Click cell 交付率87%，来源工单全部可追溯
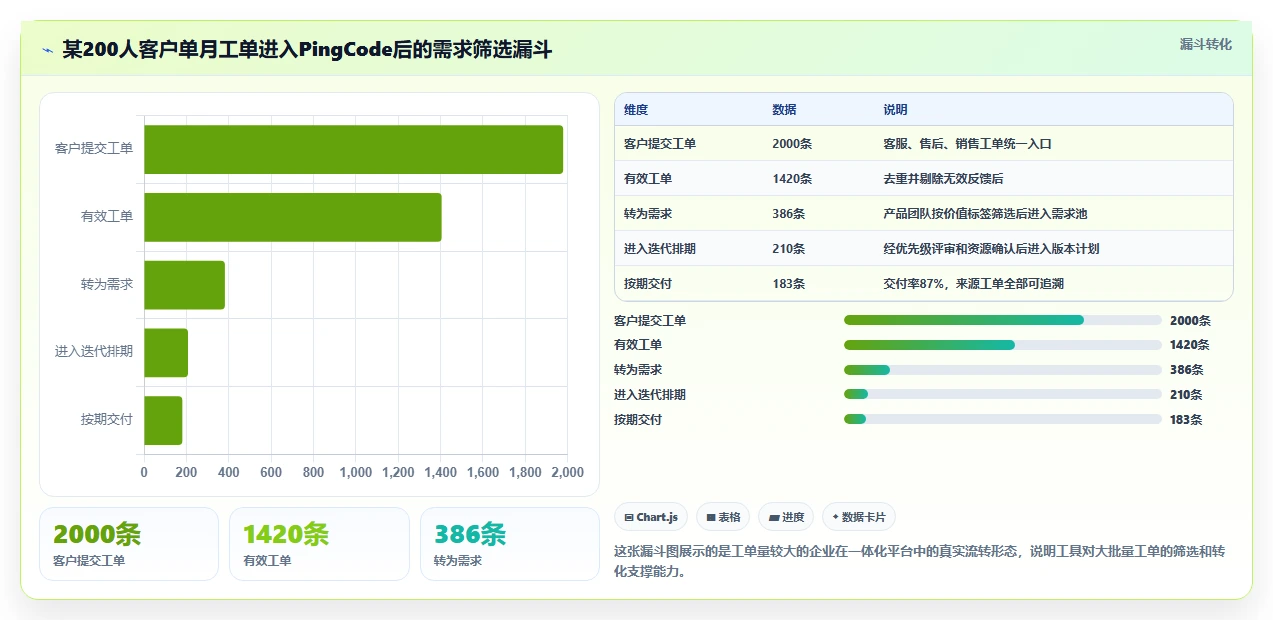Viewport: 1273px width, 620px height. coord(973,284)
